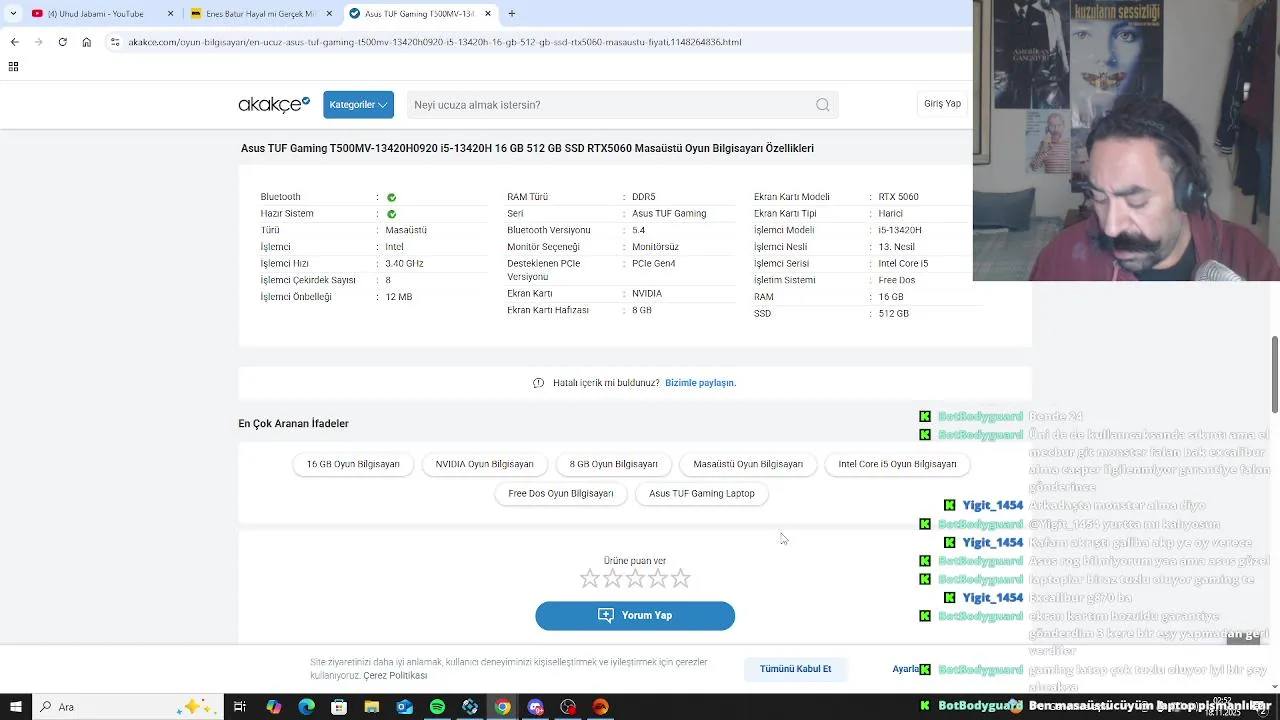1280x720 pixels.
Task: Open Chrome from the taskbar
Action: click(503, 707)
